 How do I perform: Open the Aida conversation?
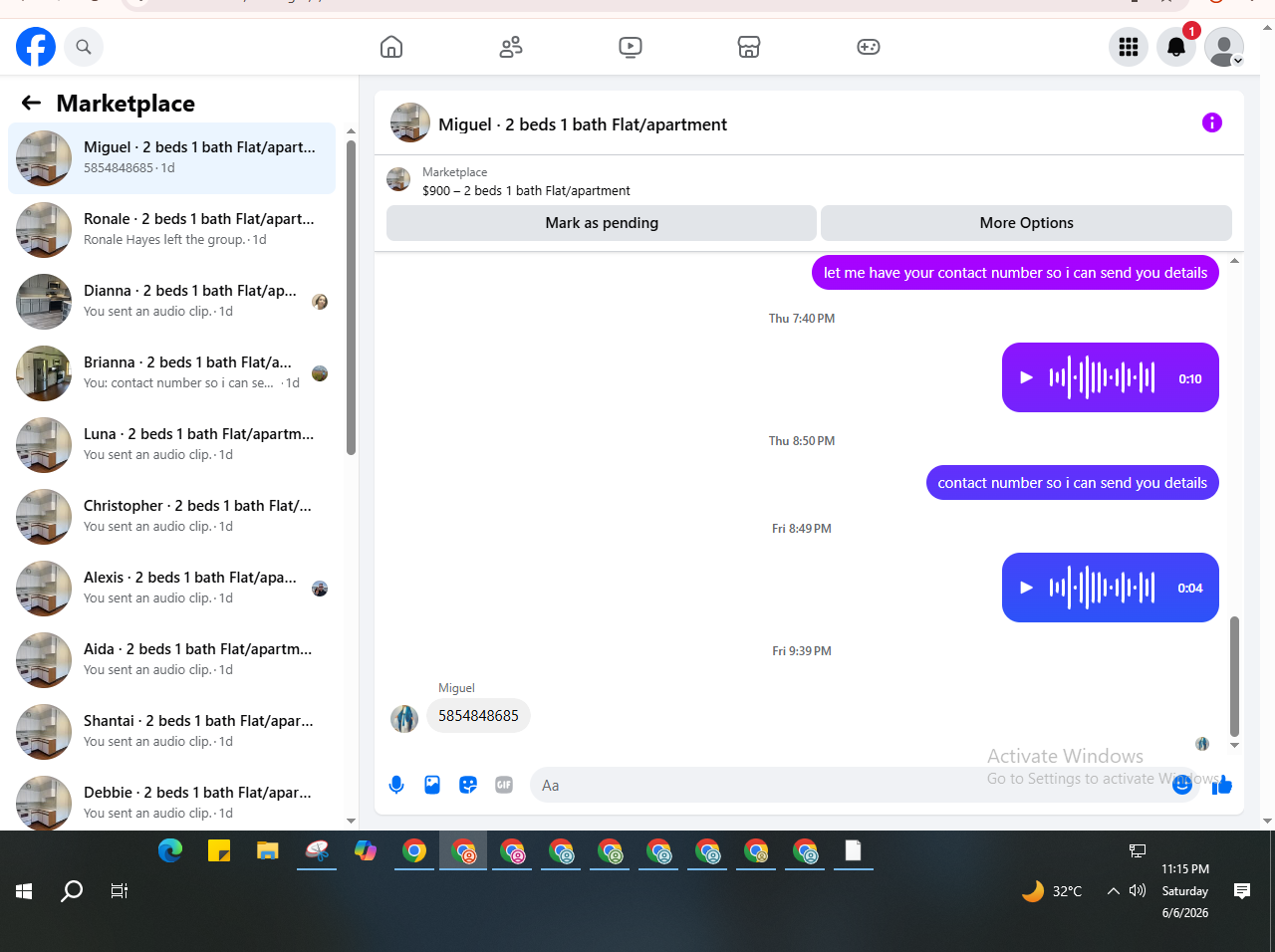pyautogui.click(x=171, y=660)
